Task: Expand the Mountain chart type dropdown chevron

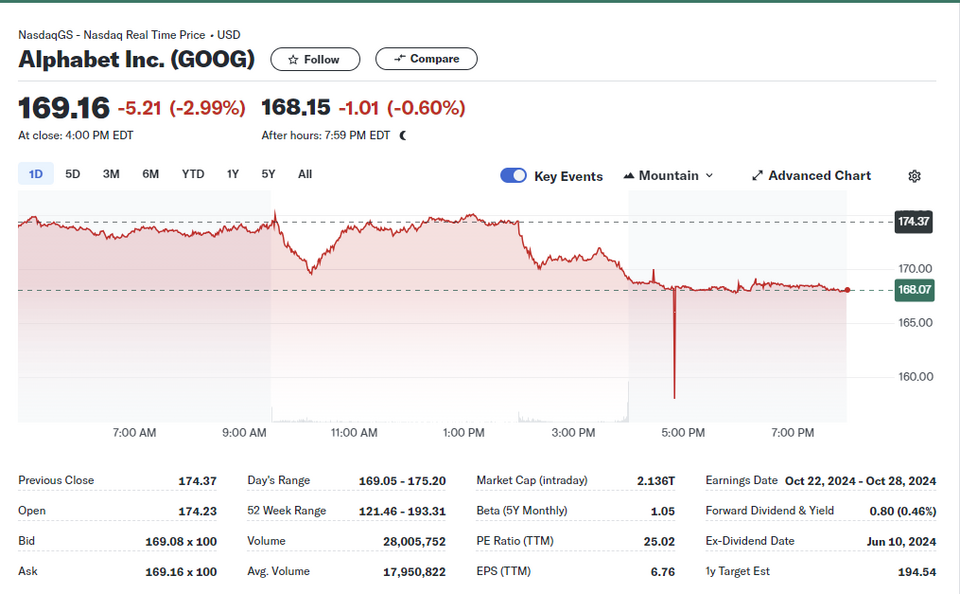Action: coord(709,176)
